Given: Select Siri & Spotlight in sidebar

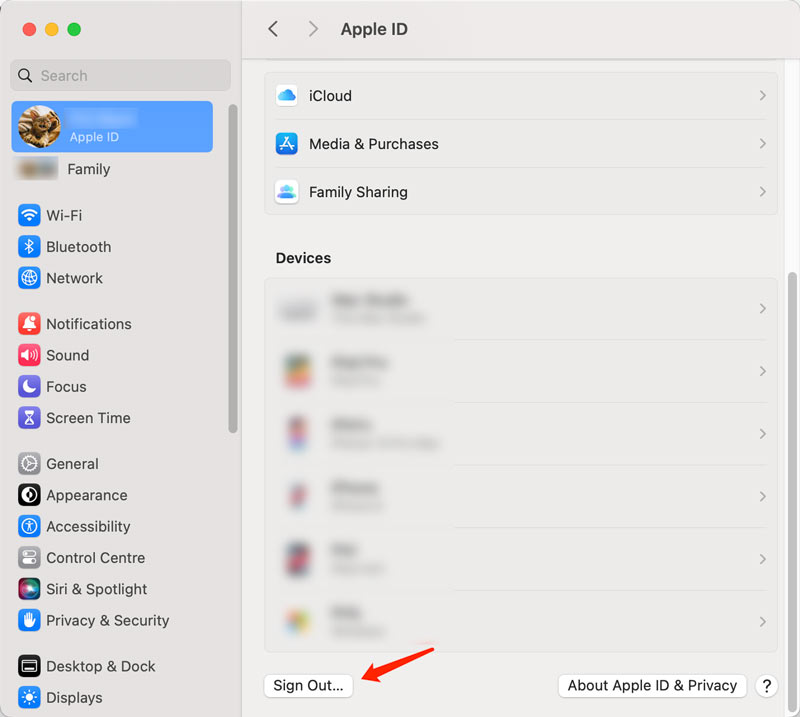Looking at the screenshot, I should 112,589.
